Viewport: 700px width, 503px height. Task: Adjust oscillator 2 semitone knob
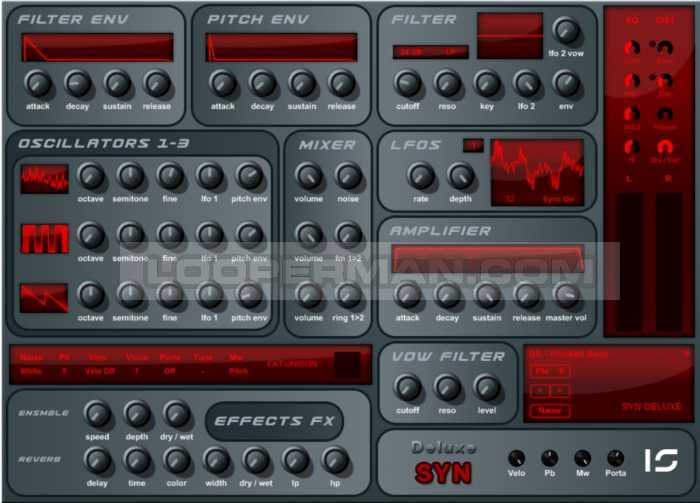tap(130, 235)
